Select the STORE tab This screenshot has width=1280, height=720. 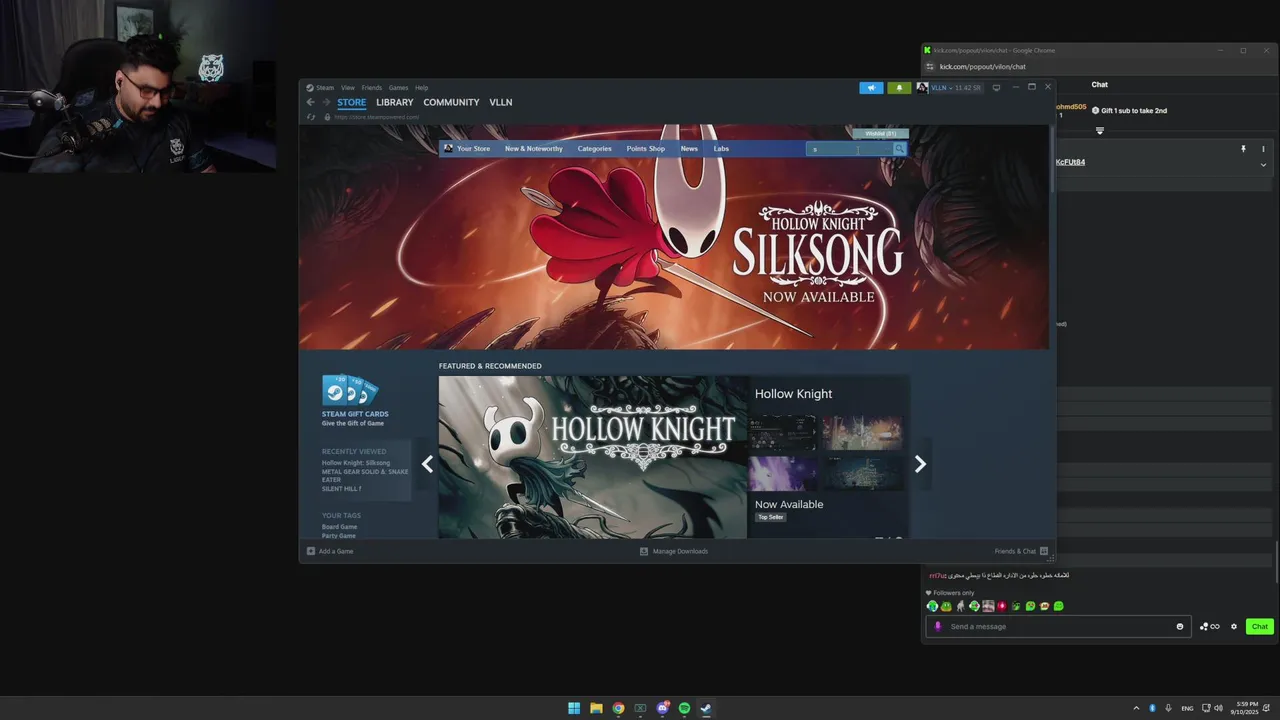point(351,102)
